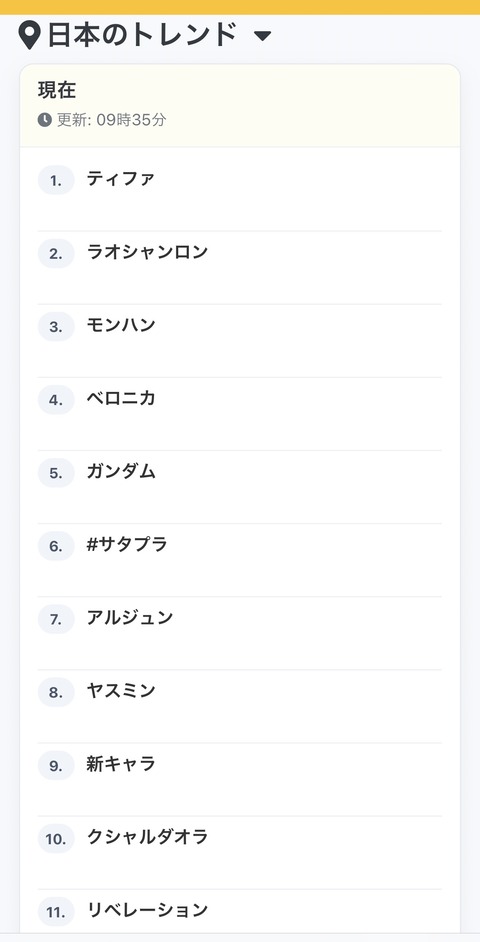Click the 更新: 09時35分 timestamp
Viewport: 480px width, 942px height.
tap(111, 120)
